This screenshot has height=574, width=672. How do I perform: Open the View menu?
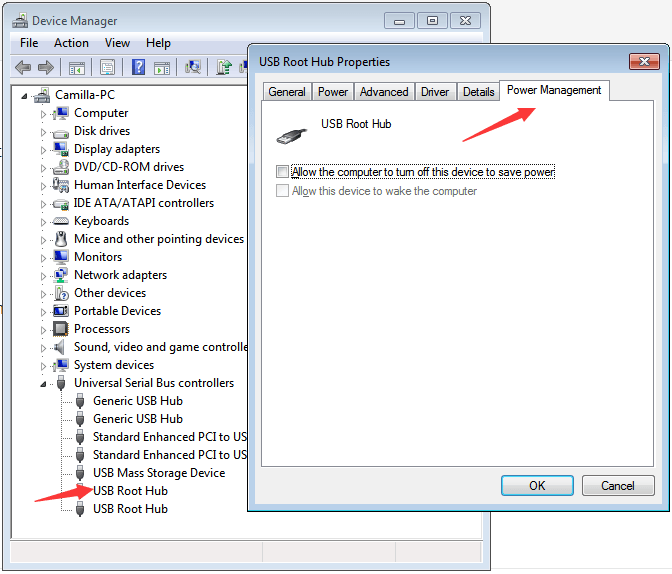click(117, 43)
